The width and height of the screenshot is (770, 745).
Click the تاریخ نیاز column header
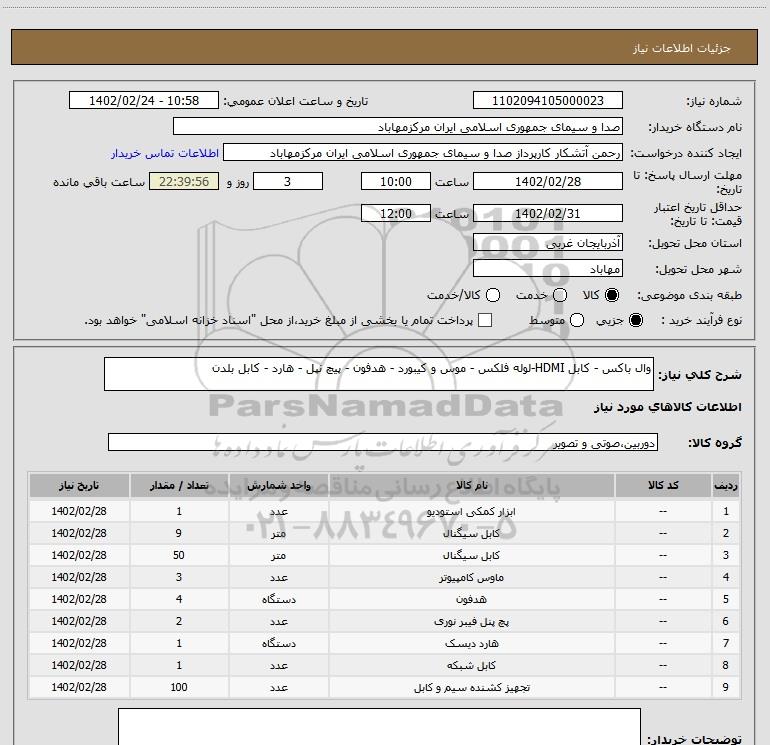79,485
